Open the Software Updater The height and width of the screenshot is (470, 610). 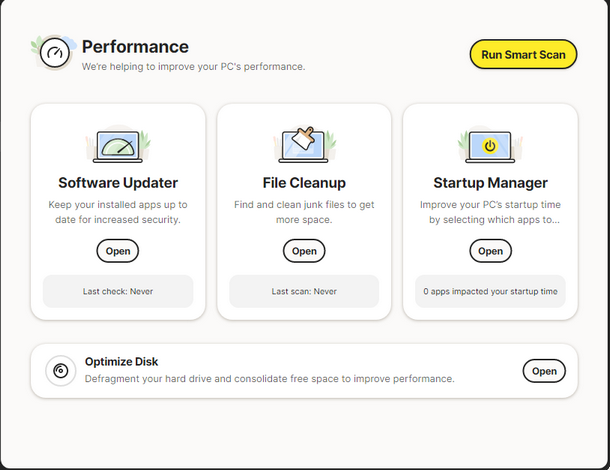pyautogui.click(x=118, y=251)
